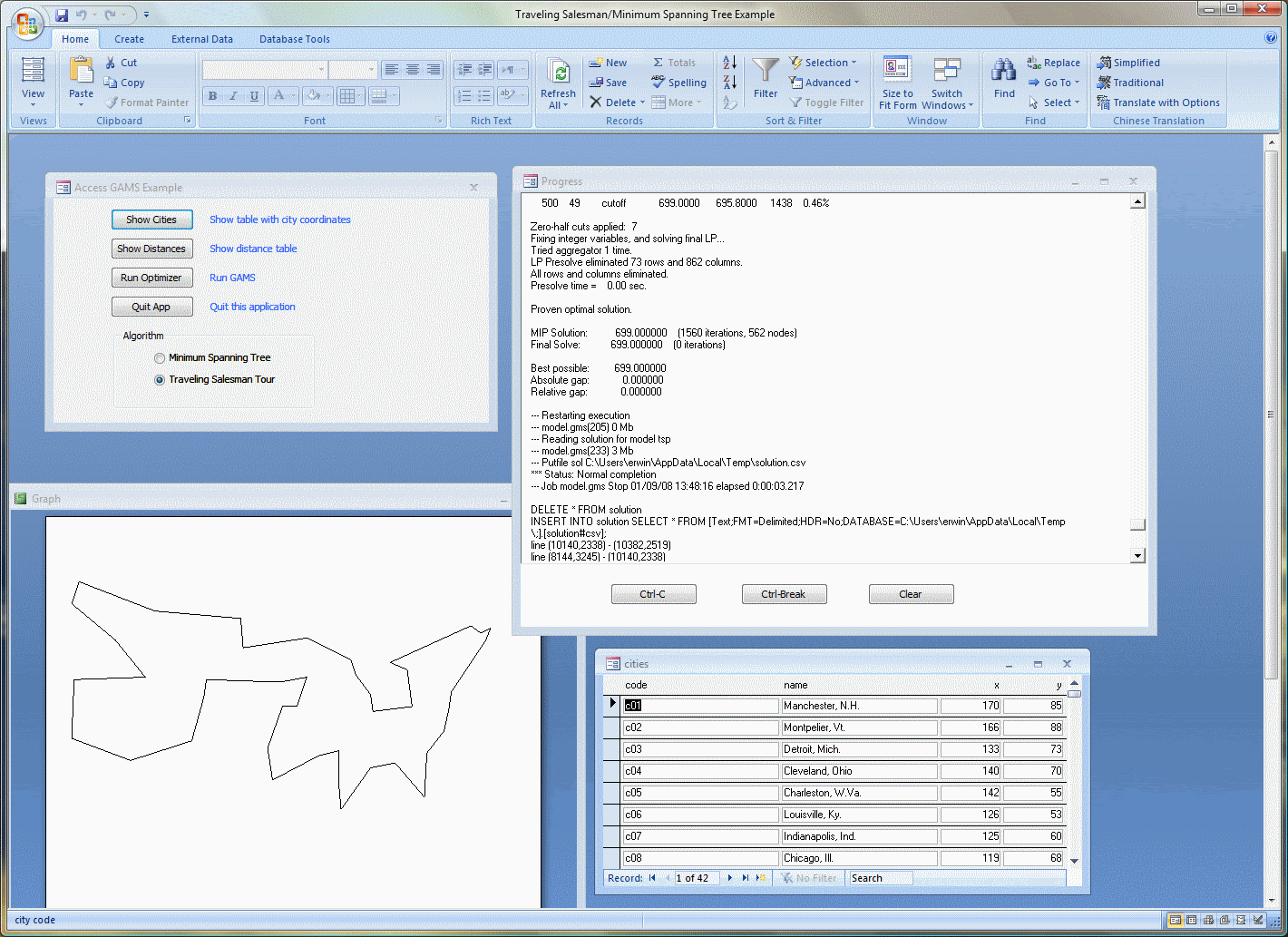Switch to the Home tab
This screenshot has width=1288, height=937.
pyautogui.click(x=75, y=39)
